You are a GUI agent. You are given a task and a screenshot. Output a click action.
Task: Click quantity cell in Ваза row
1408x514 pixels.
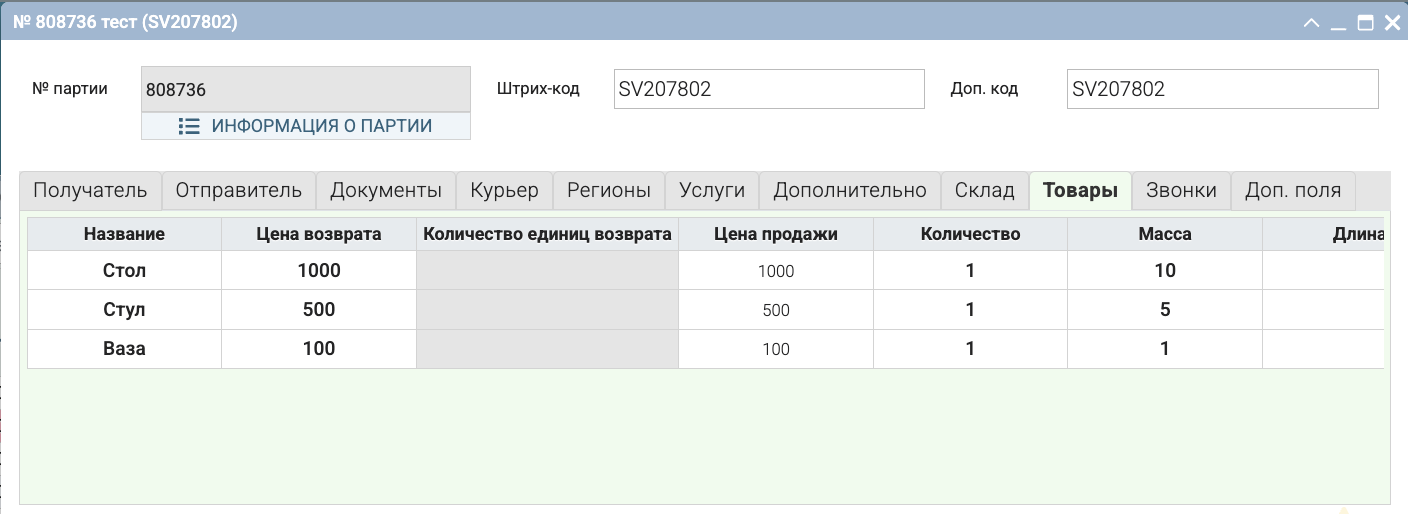pos(970,348)
